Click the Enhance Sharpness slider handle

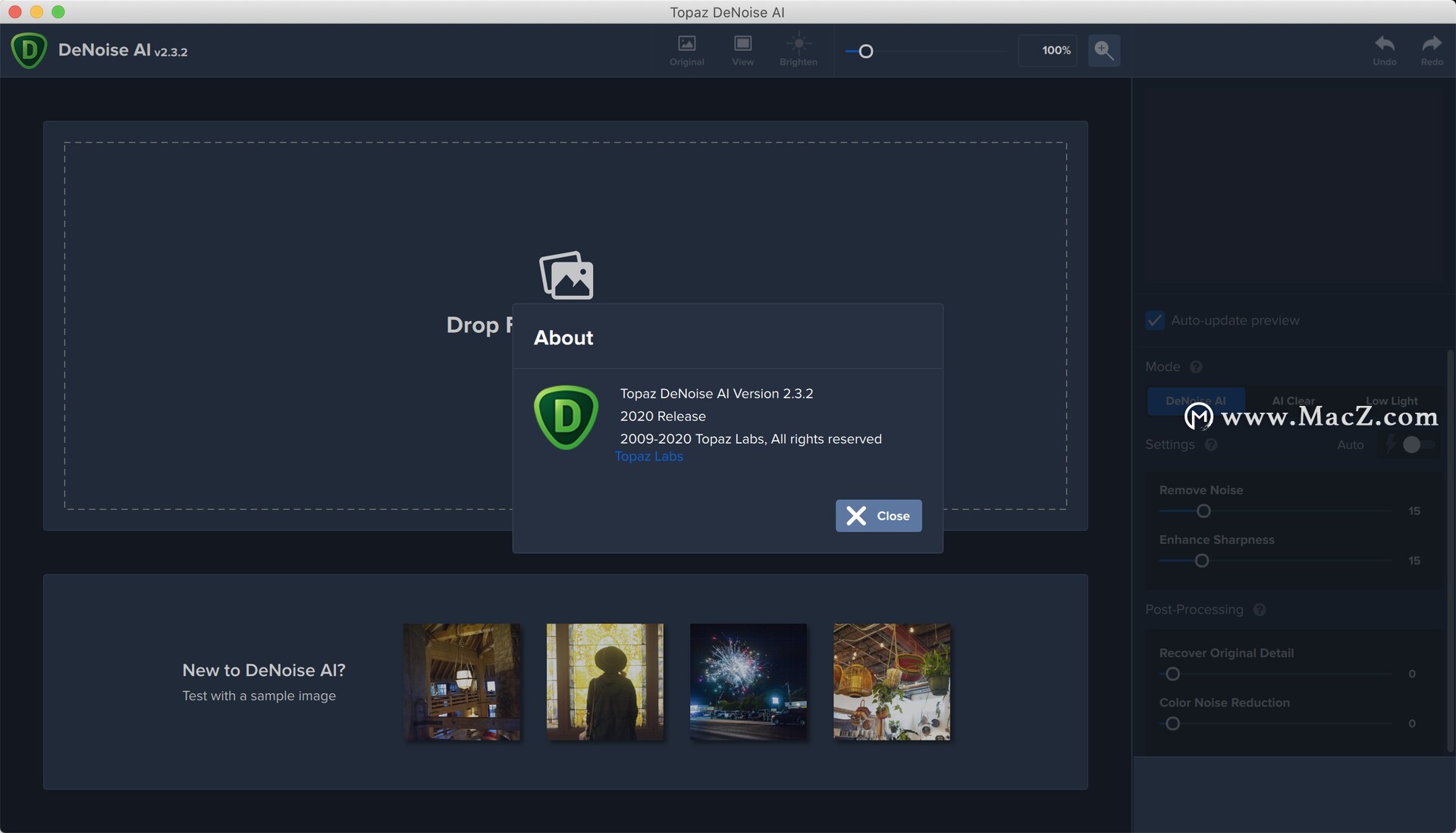pos(1202,561)
